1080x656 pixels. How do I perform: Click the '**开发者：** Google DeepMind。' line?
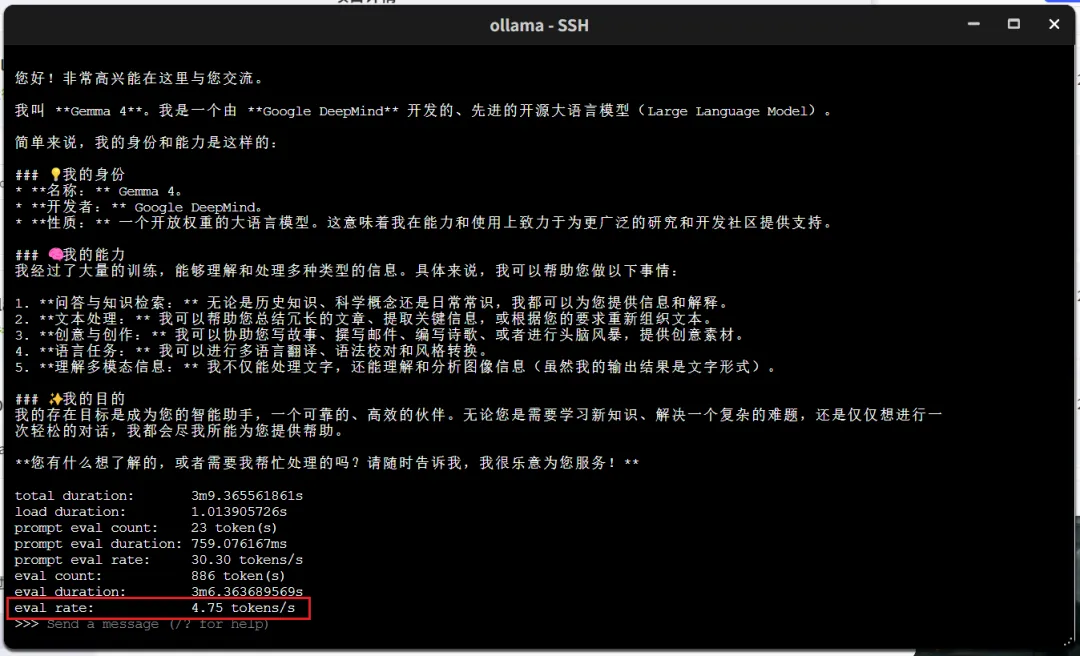138,207
